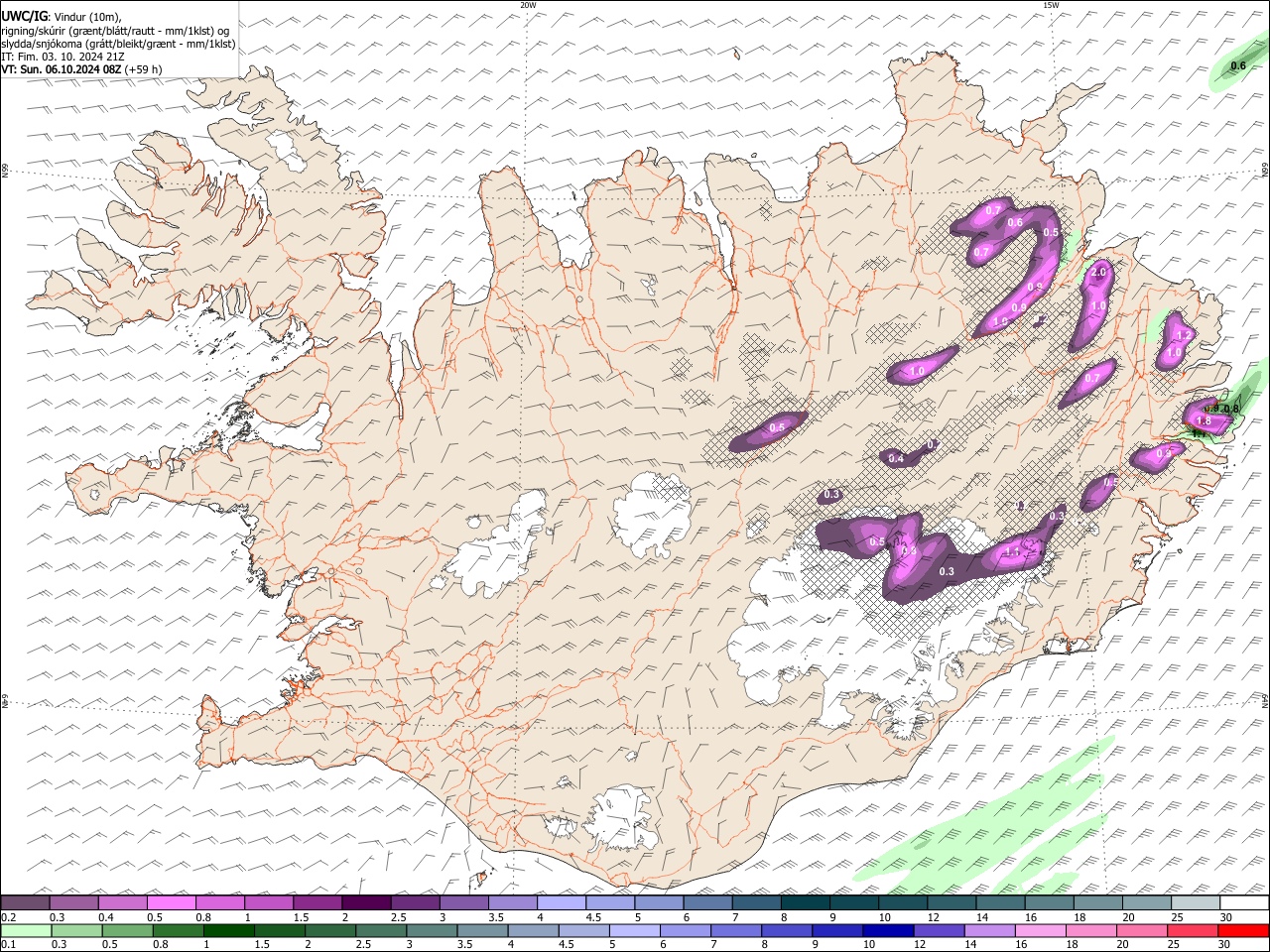Click the '1.8' precipitation value on the map
The image size is (1270, 952).
(x=1204, y=421)
